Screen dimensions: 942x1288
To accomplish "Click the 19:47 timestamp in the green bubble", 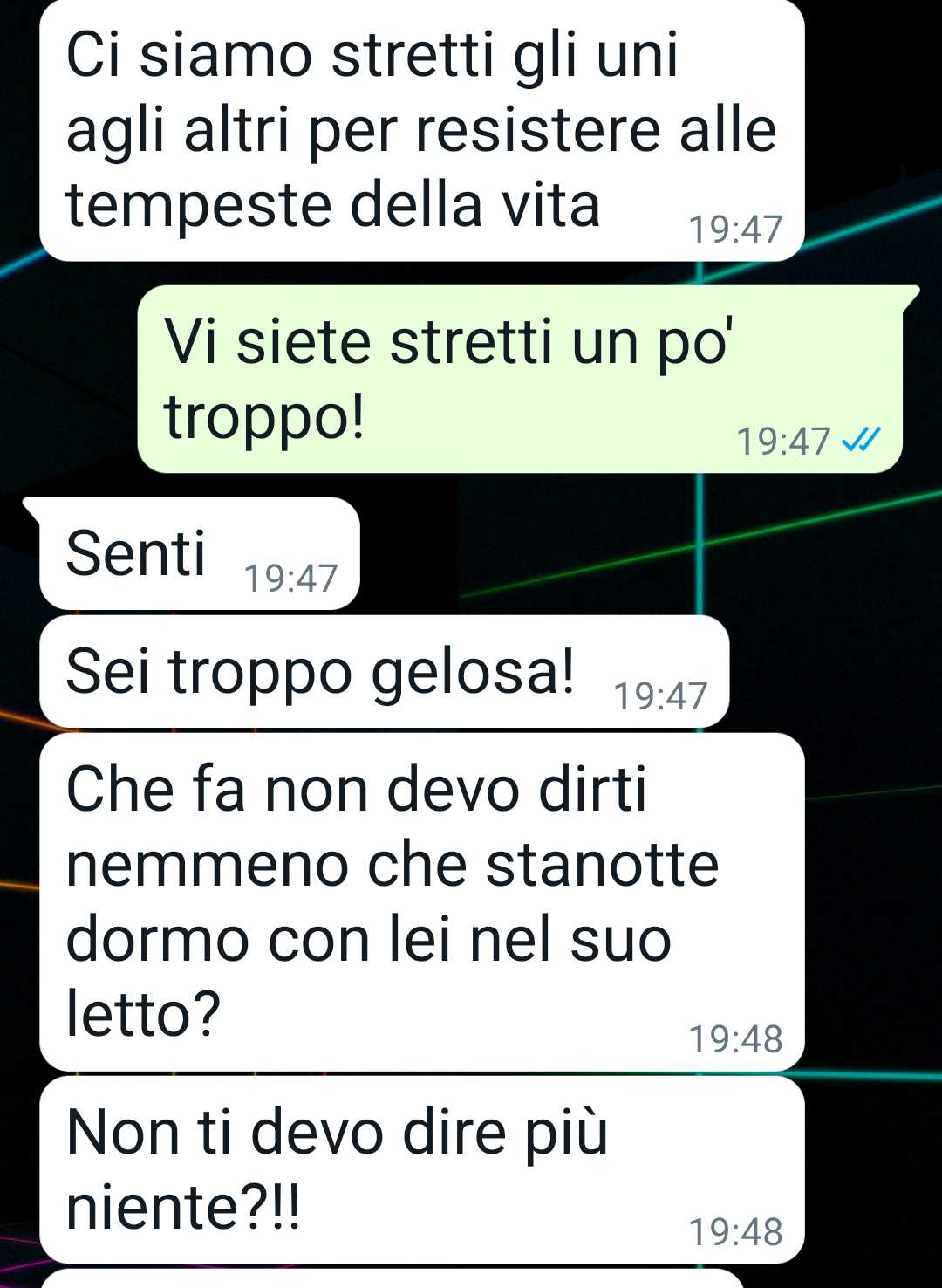I will (783, 441).
